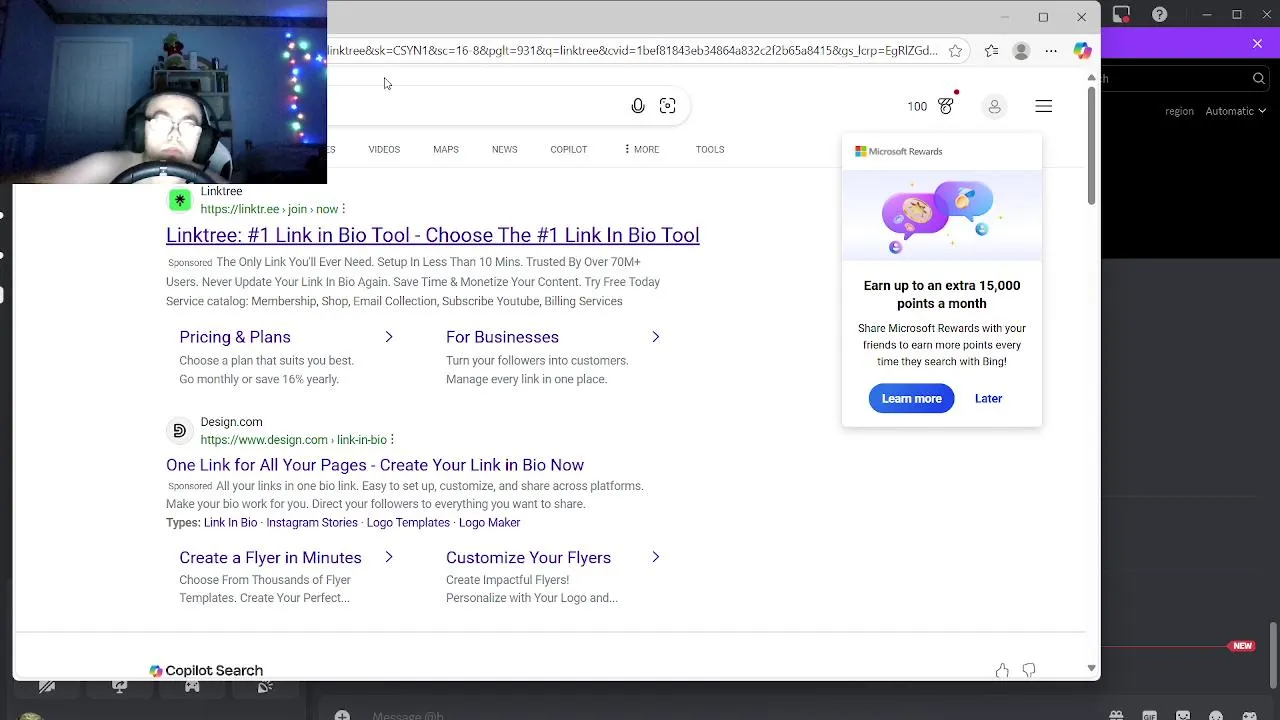
Task: Click the red NEW badge in Discord
Action: click(1243, 646)
